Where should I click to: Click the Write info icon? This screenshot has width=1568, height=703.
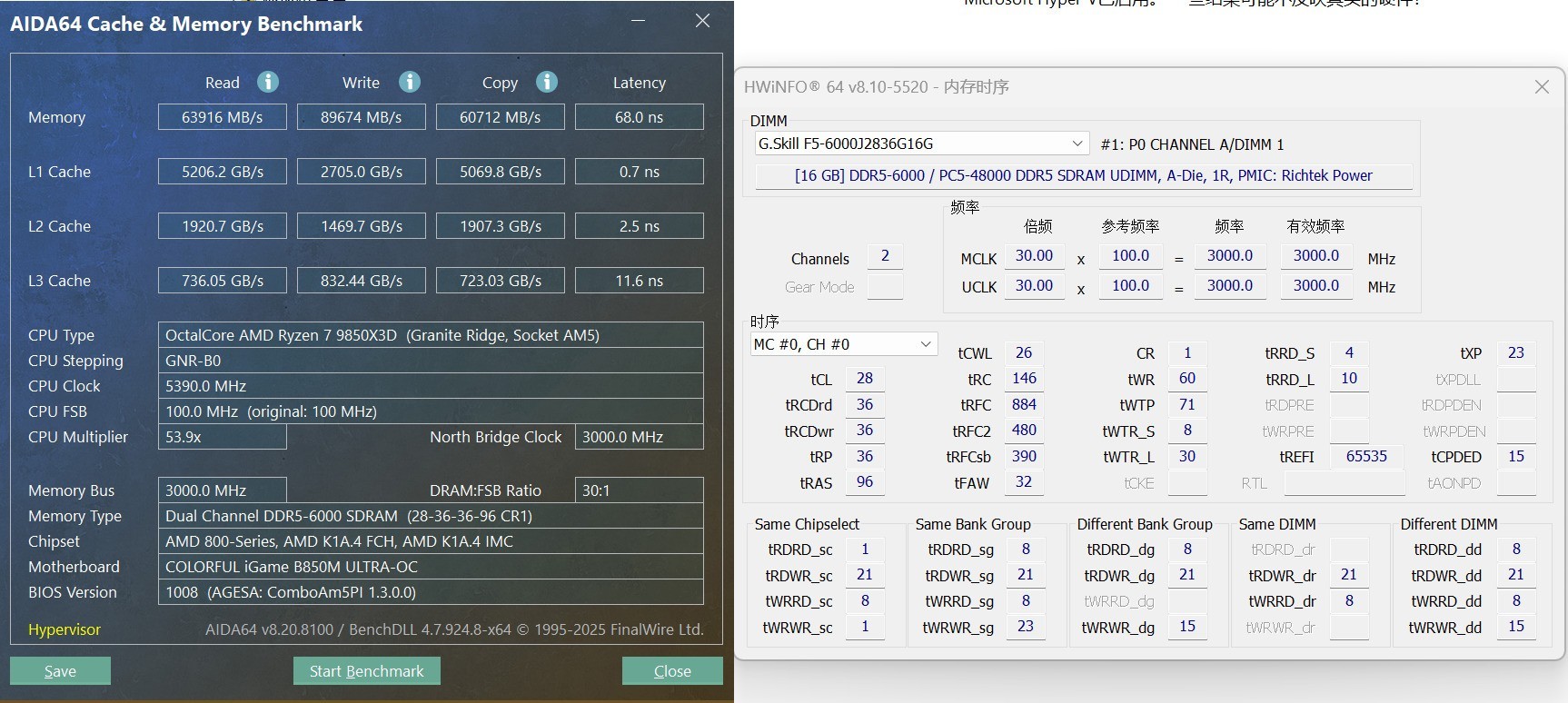(410, 82)
